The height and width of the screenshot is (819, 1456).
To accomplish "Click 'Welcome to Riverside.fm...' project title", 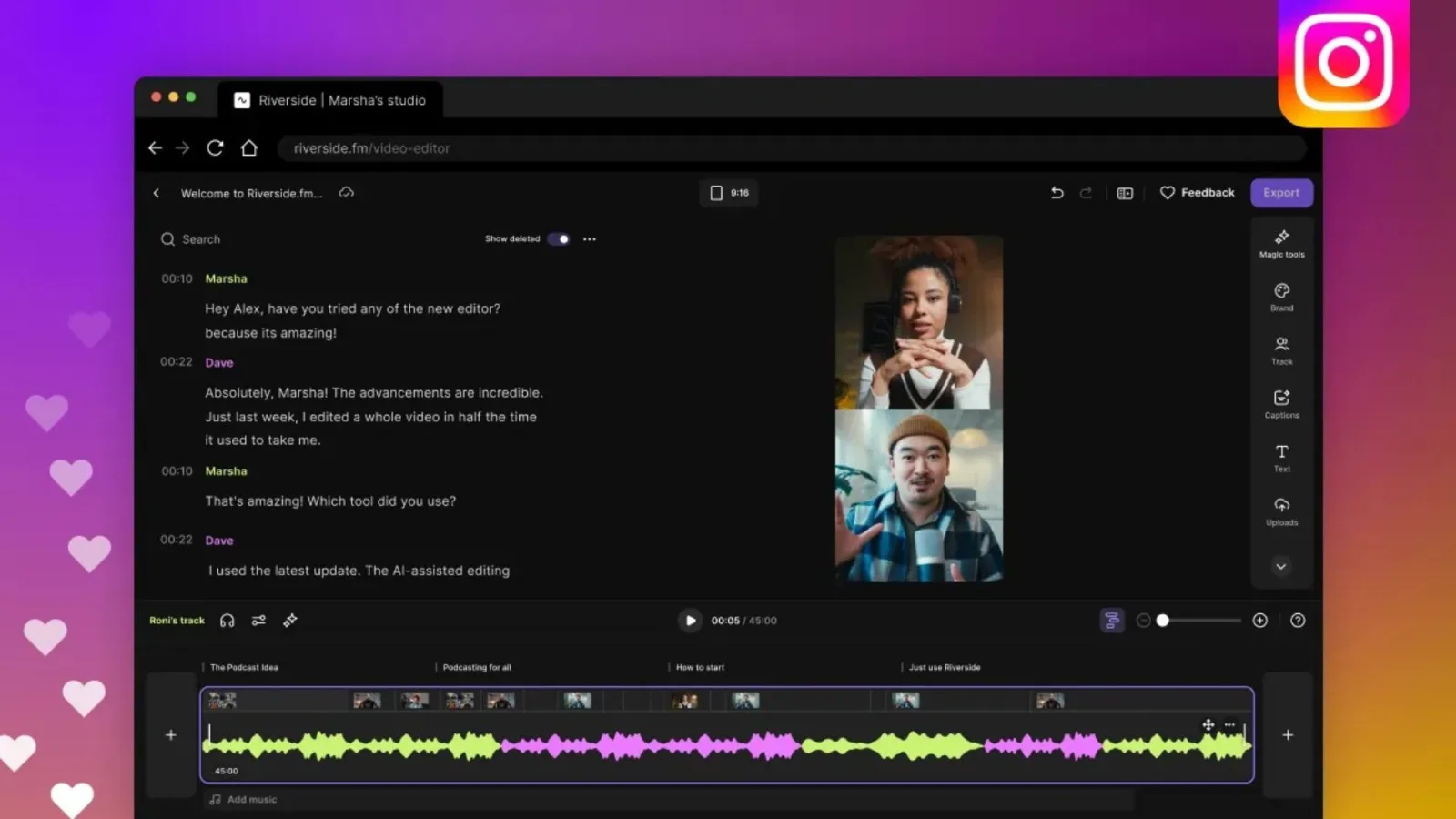I will [251, 193].
